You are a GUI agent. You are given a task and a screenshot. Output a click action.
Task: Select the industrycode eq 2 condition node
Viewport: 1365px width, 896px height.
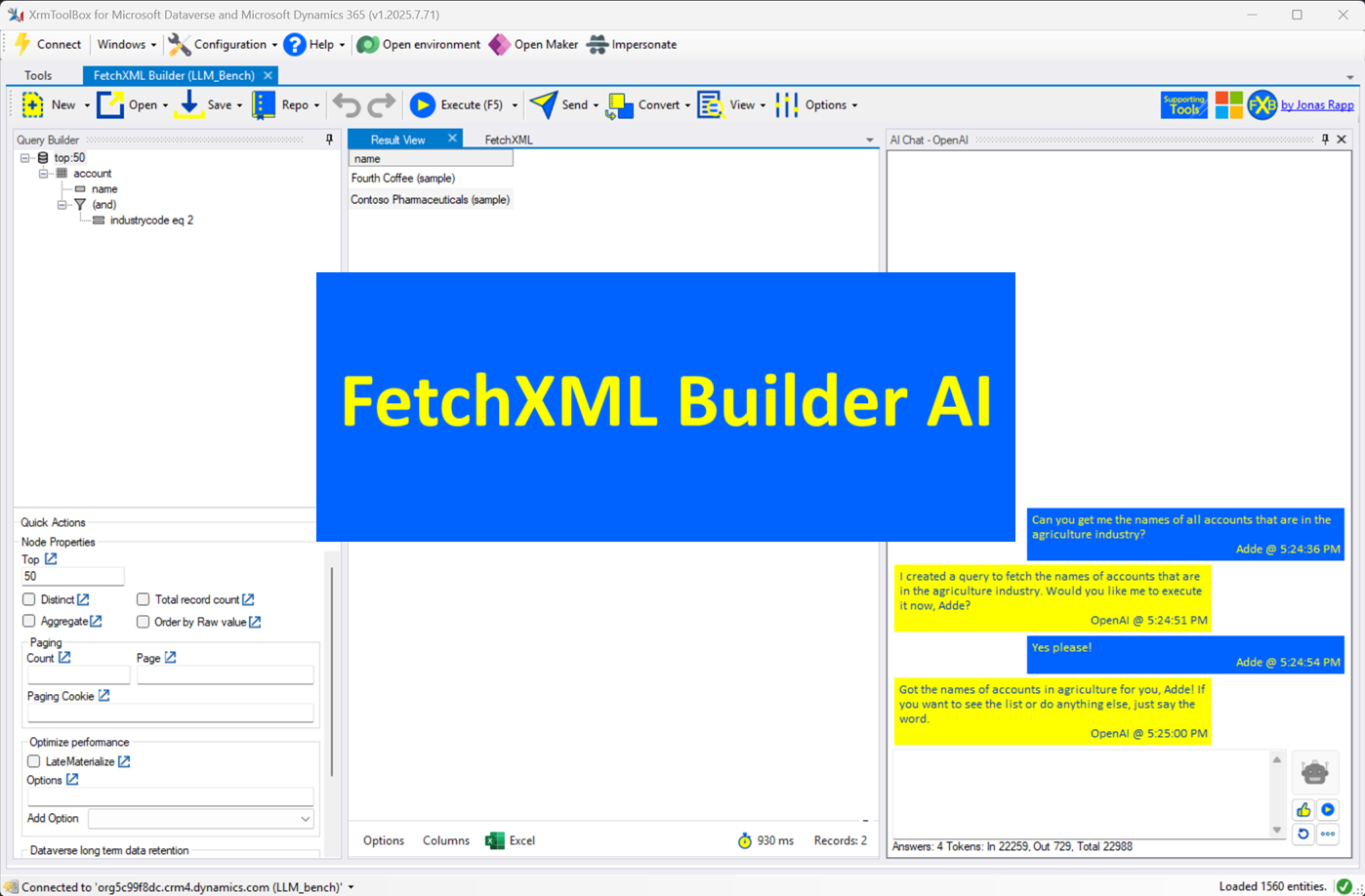[x=151, y=221]
